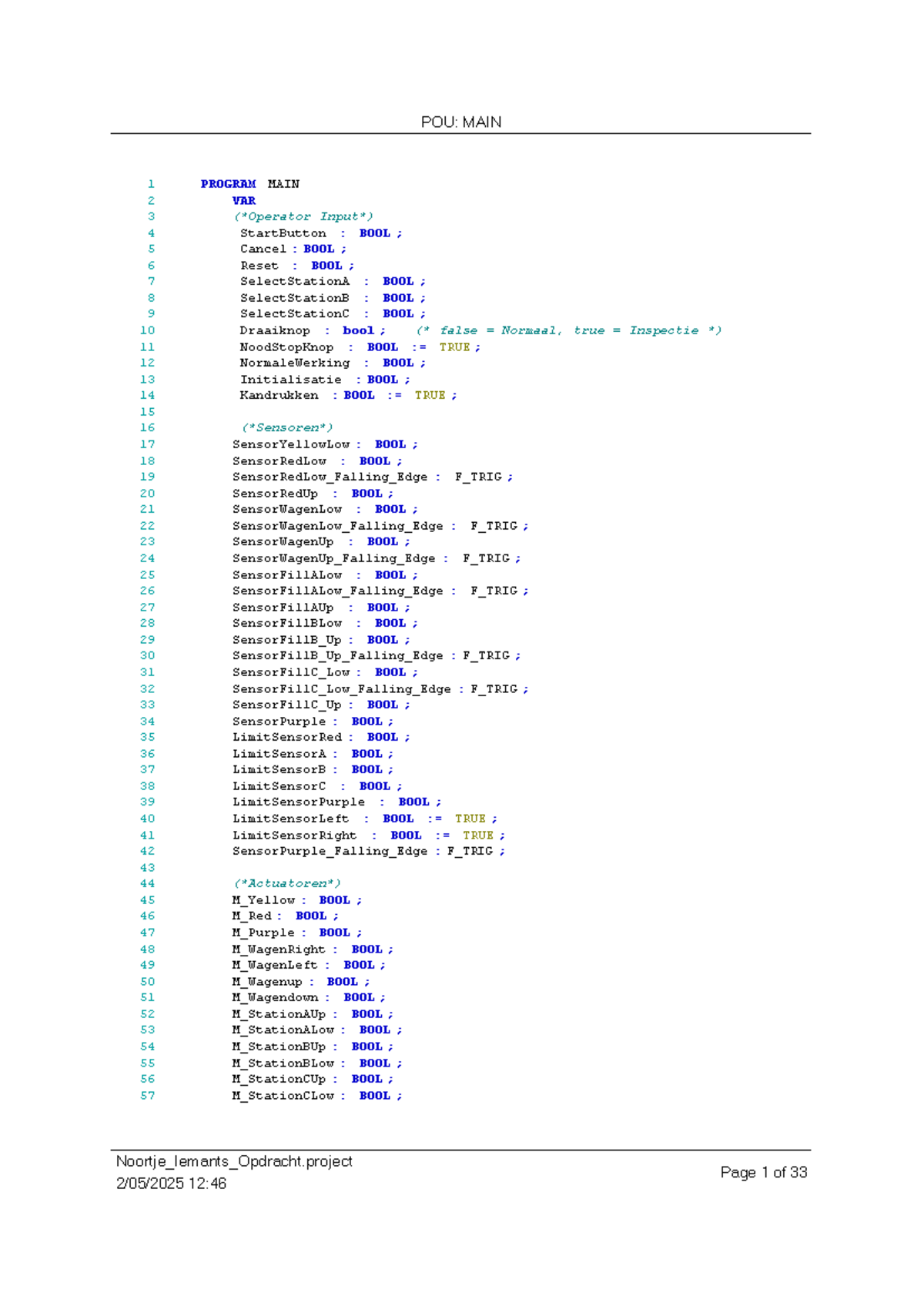Click the PROGRAM keyword on line 1

point(228,184)
